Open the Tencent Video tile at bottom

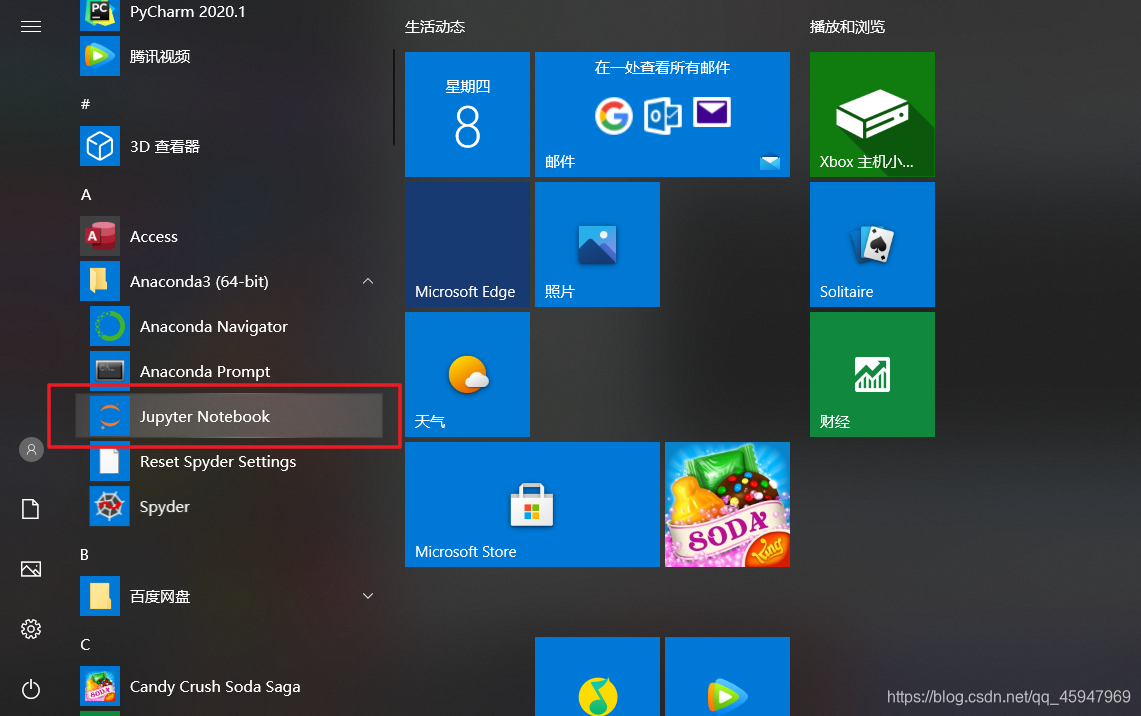[x=727, y=677]
